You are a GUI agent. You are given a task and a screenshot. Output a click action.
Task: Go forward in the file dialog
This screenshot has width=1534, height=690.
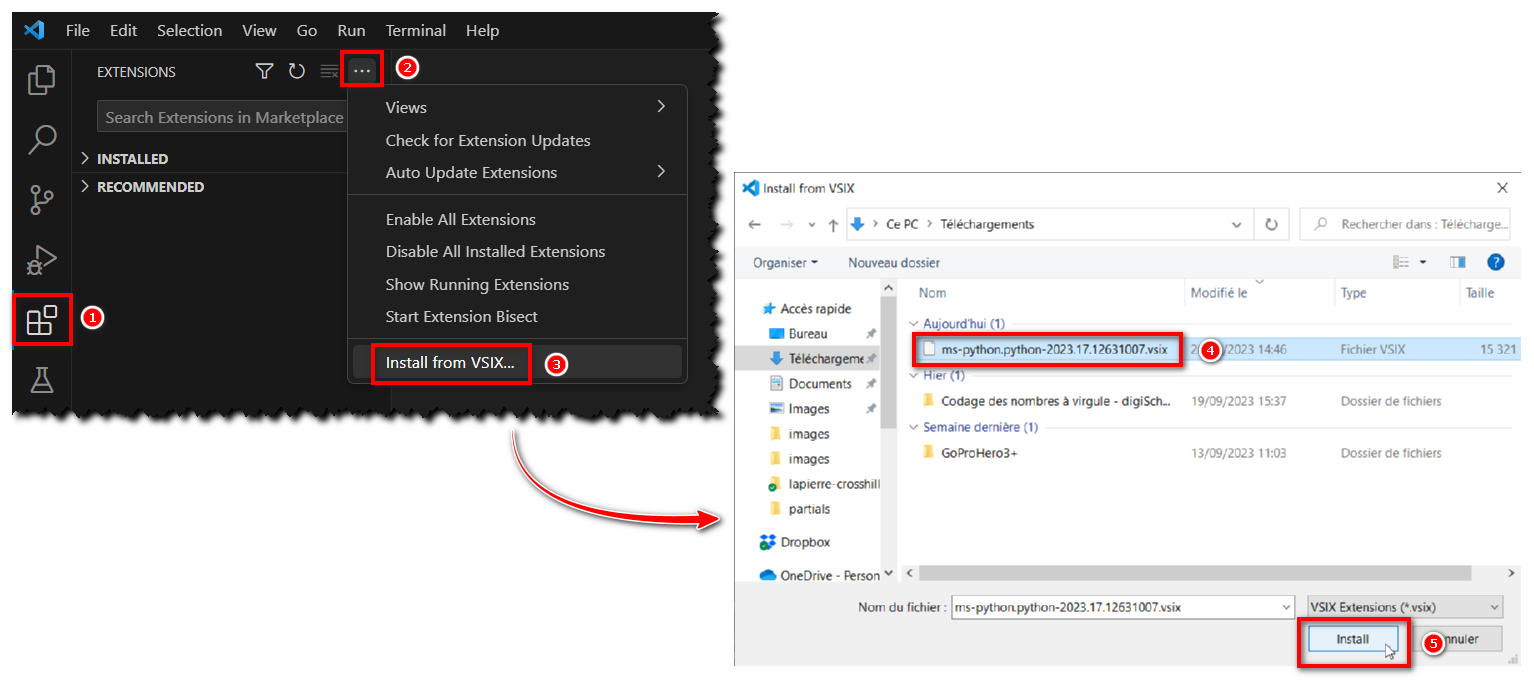[787, 224]
